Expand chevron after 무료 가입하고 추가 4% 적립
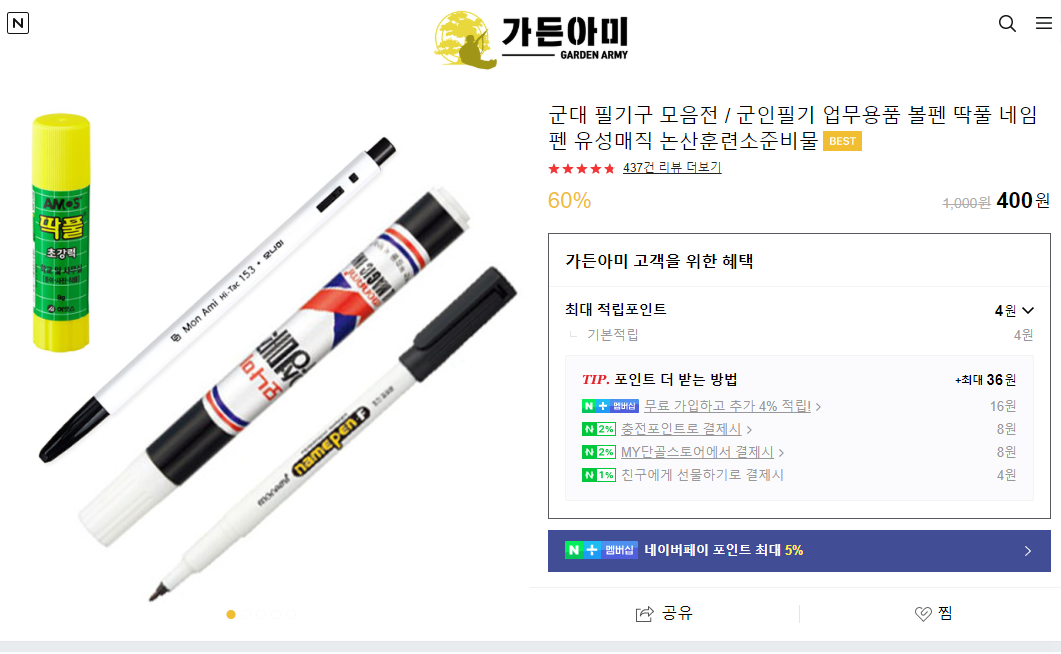This screenshot has width=1061, height=654. [818, 407]
